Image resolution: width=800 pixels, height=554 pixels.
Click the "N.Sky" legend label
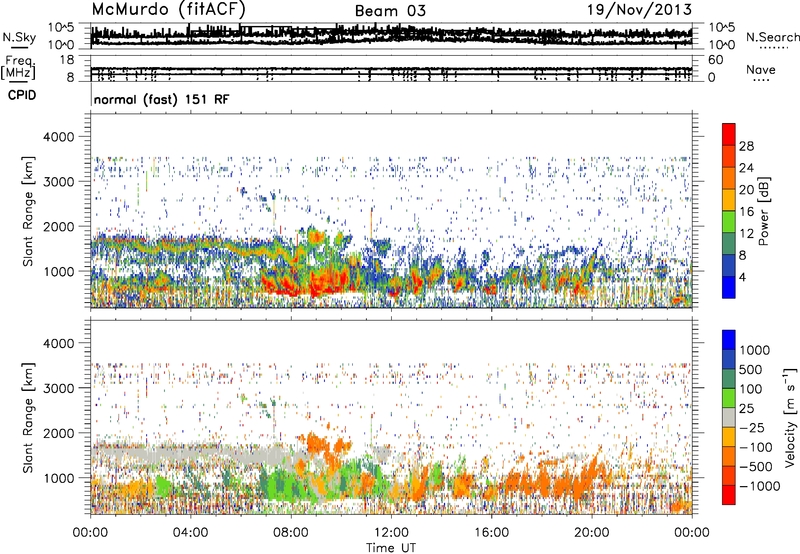[x=19, y=37]
